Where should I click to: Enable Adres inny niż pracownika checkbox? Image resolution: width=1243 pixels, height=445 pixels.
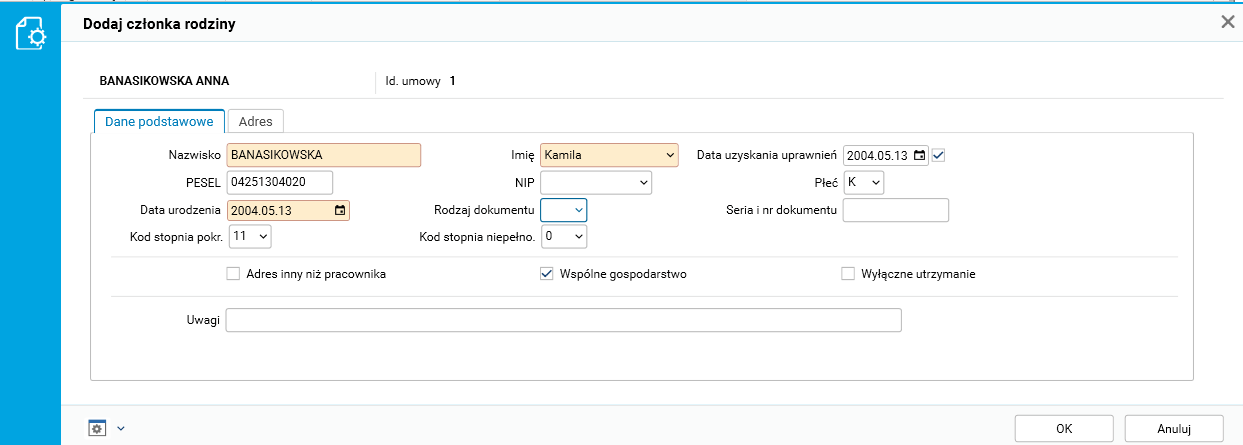click(234, 273)
